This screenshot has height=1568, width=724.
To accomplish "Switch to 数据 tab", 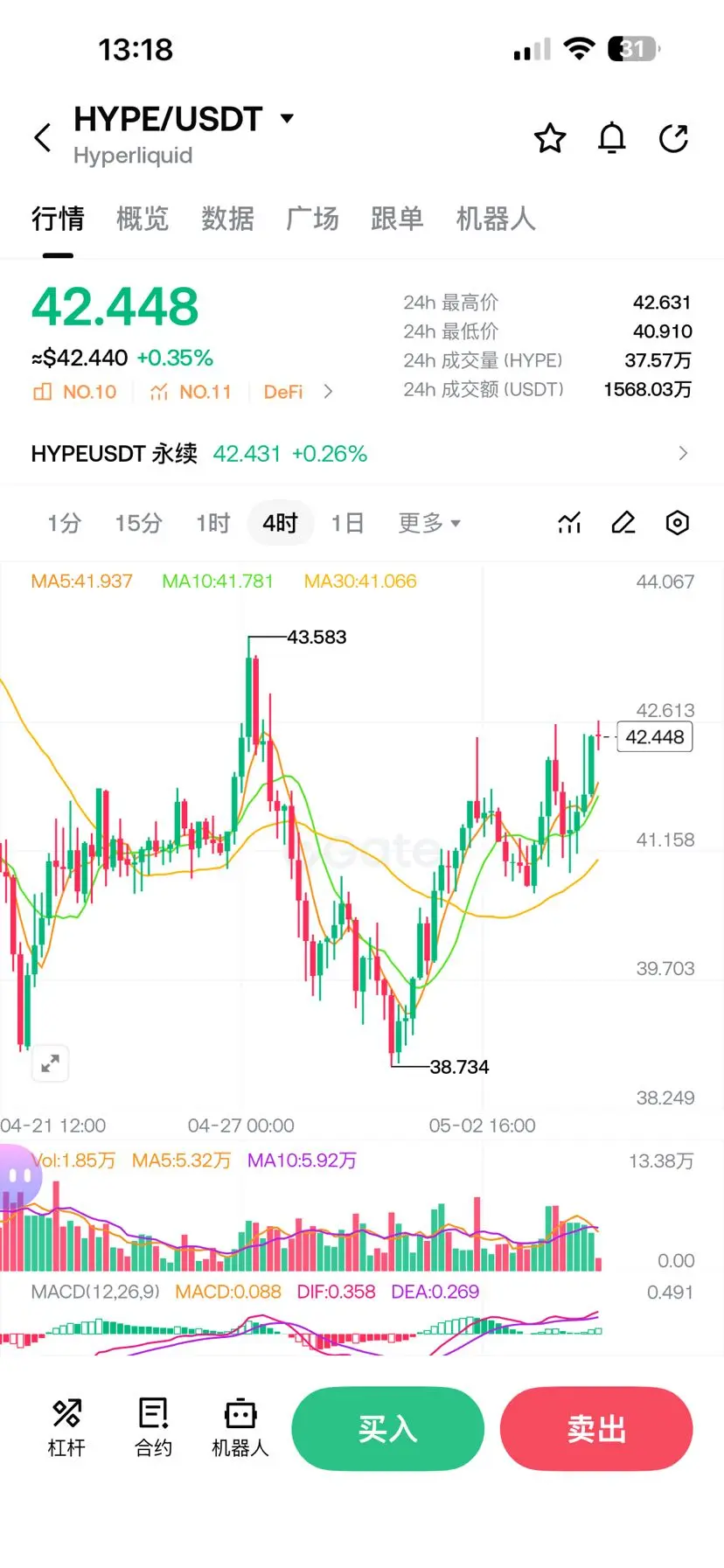I will point(227,219).
